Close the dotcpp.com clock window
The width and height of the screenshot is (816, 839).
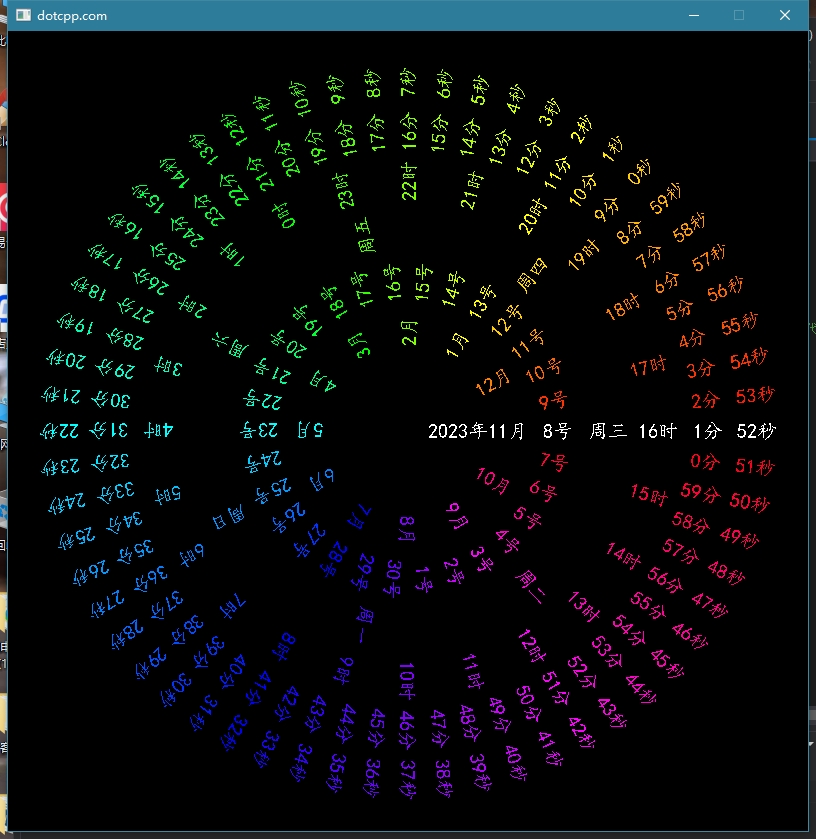(785, 16)
